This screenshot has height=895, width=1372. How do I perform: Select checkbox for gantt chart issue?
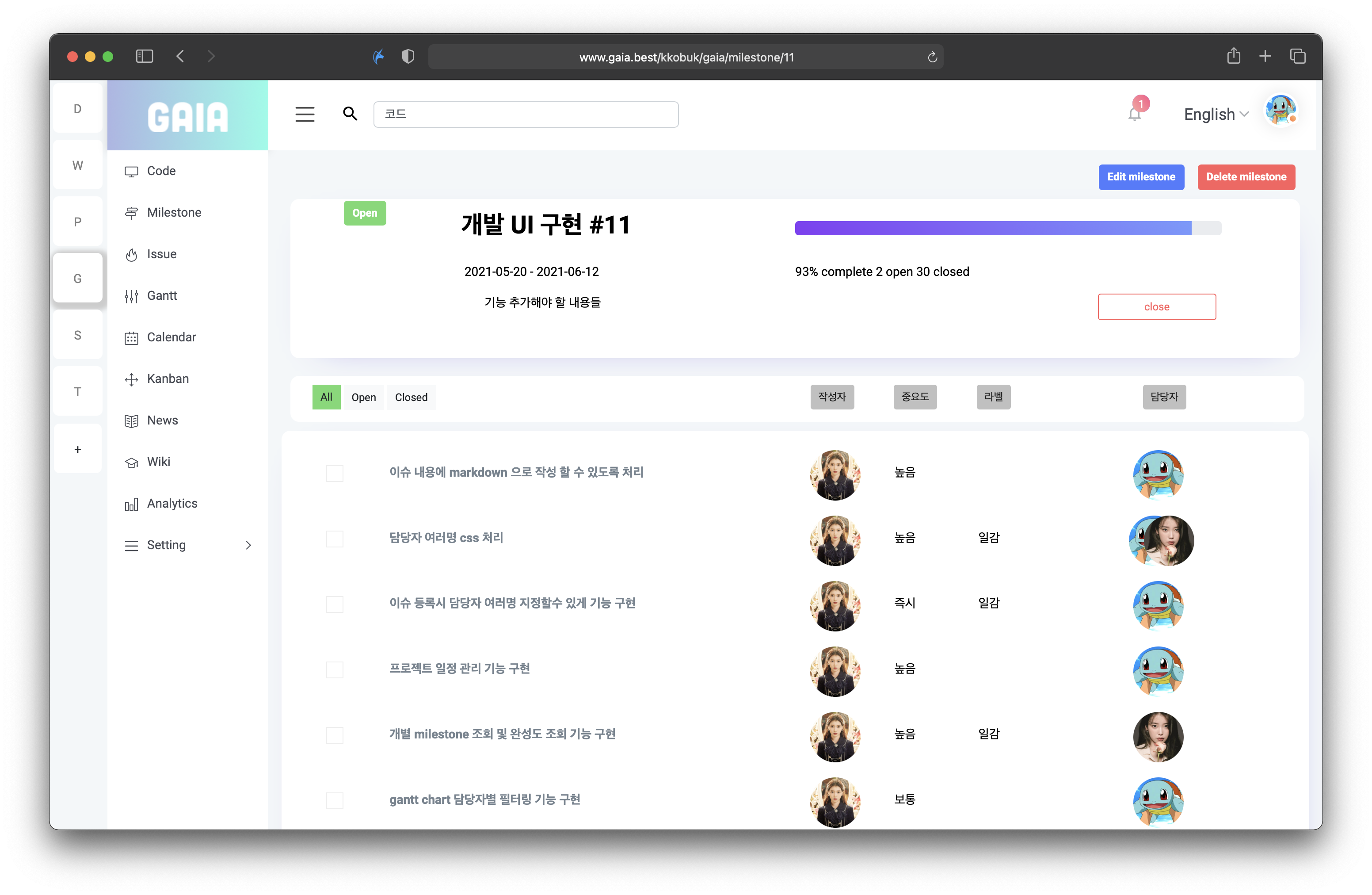click(x=334, y=800)
